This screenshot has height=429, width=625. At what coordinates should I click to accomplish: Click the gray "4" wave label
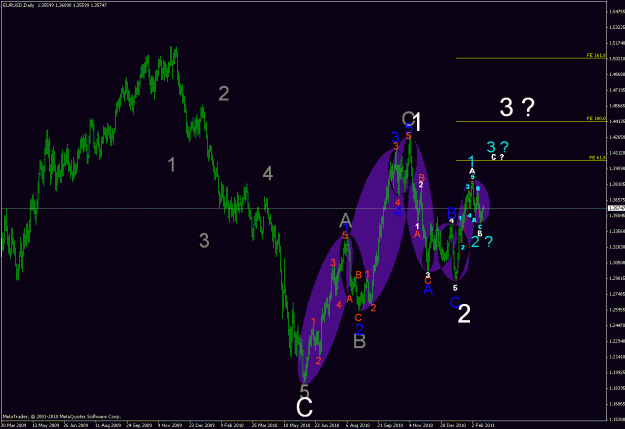[268, 173]
